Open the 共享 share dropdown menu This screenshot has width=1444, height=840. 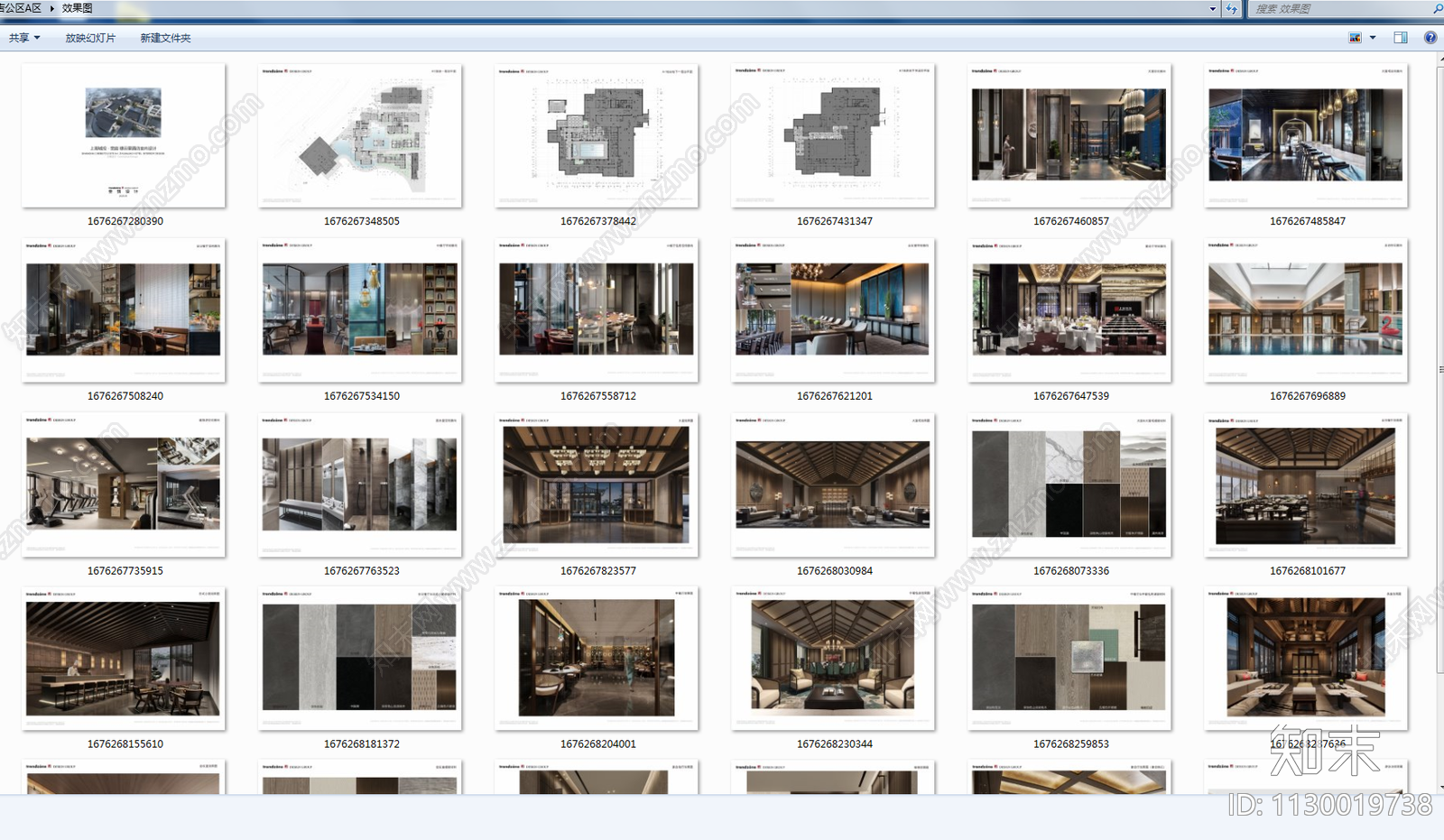click(24, 38)
